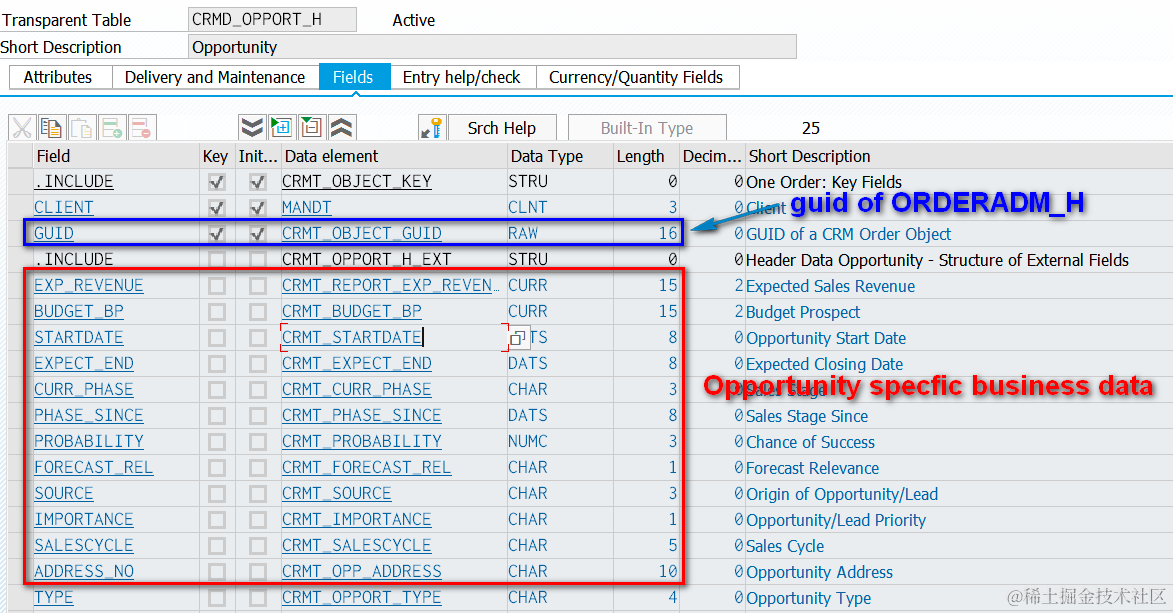The height and width of the screenshot is (613, 1173).
Task: Click the Cut scissors icon
Action: (22, 128)
